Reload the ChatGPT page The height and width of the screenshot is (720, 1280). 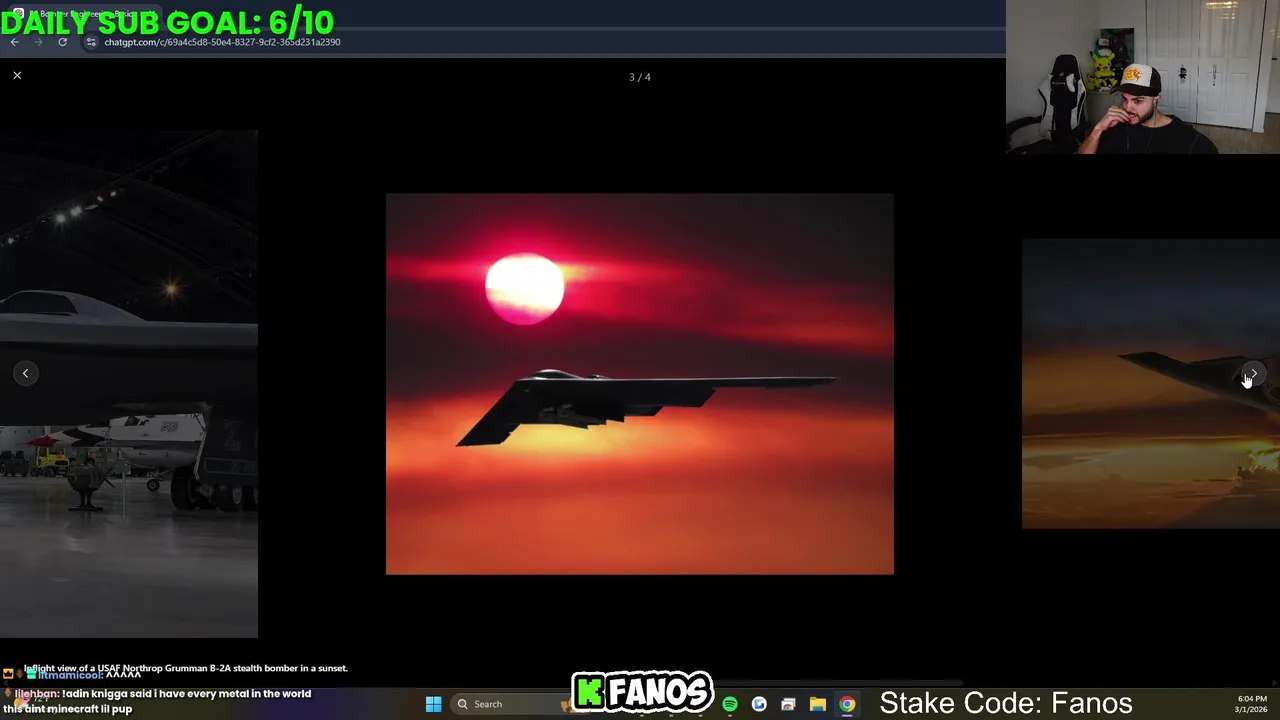click(62, 42)
